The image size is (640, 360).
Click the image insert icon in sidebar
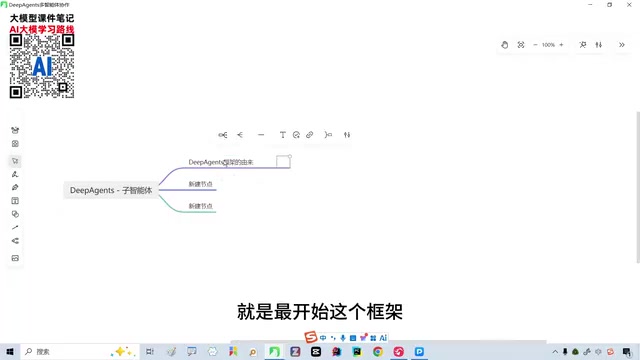coord(15,258)
